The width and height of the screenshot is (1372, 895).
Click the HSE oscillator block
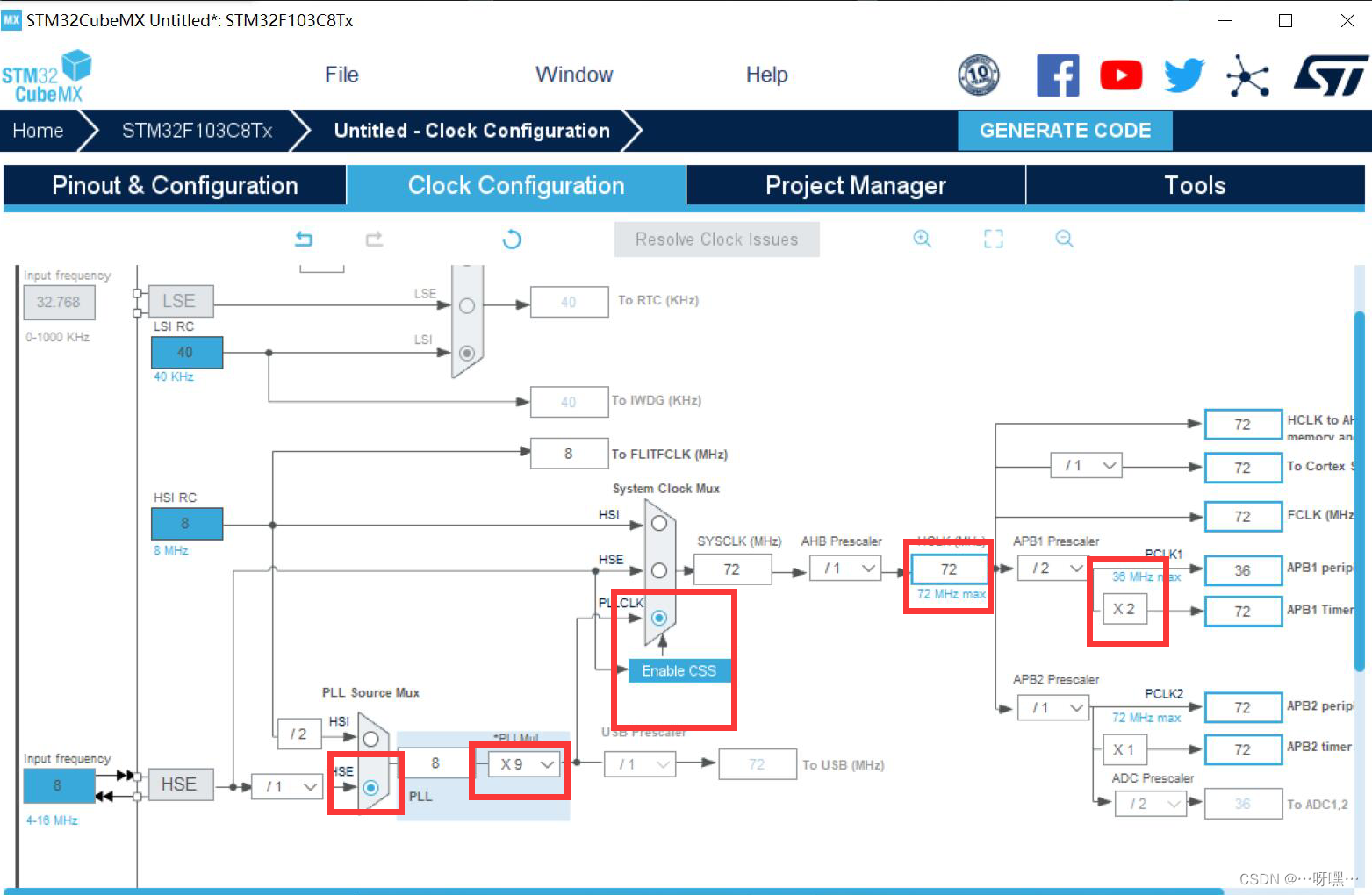(180, 784)
